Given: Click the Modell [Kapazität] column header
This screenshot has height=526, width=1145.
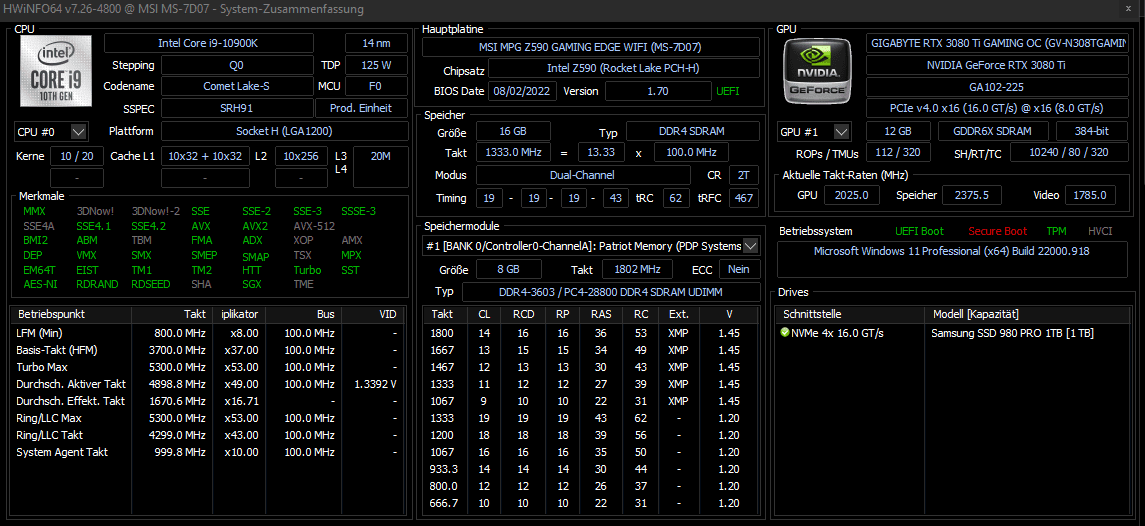Looking at the screenshot, I should pyautogui.click(x=1029, y=314).
